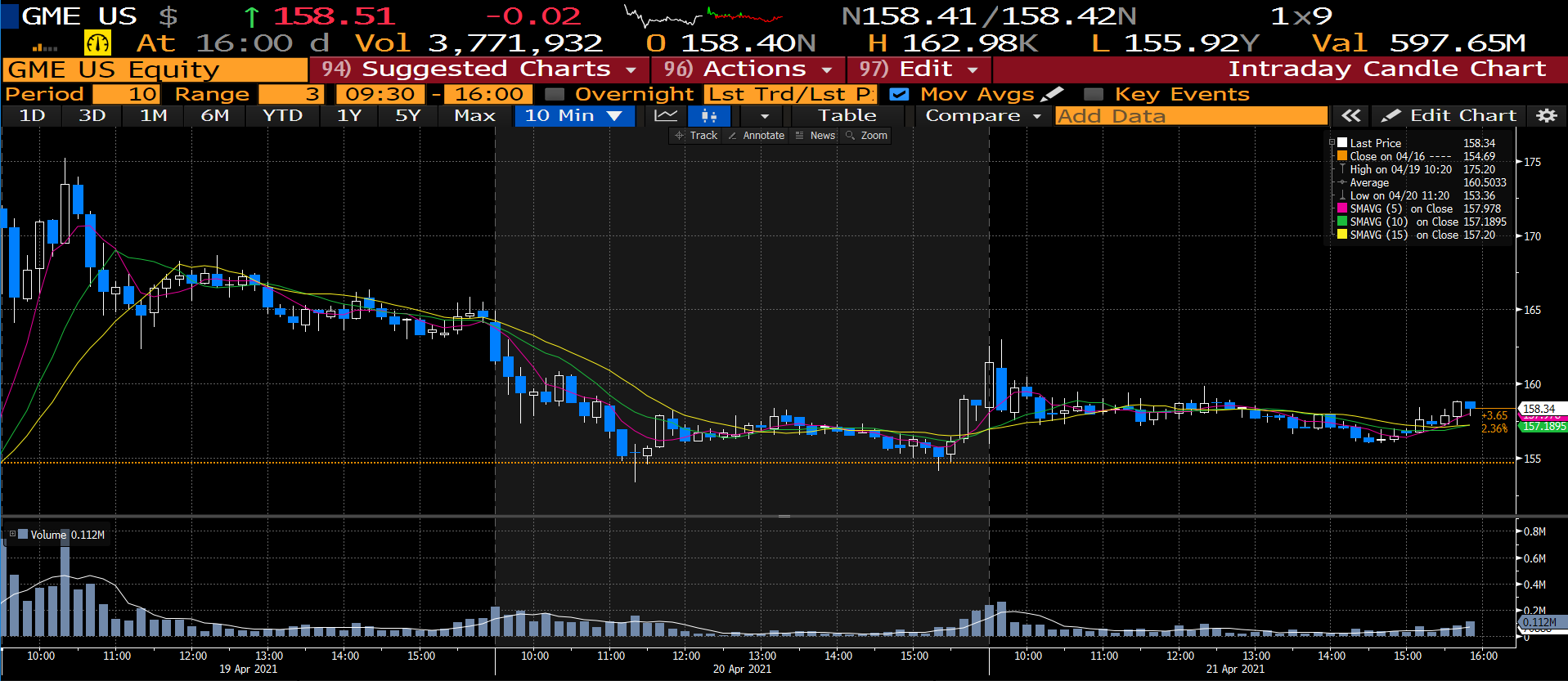Click the small volume bars icon under GME

(44, 47)
